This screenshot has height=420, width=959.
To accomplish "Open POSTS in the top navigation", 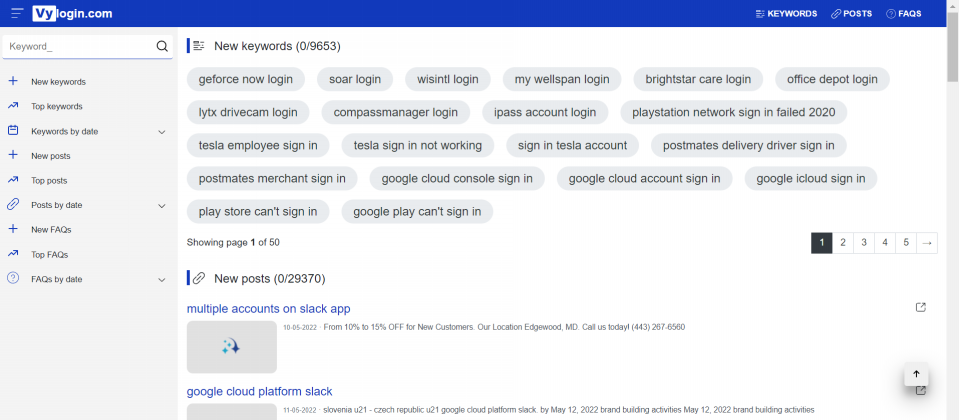I will click(851, 13).
